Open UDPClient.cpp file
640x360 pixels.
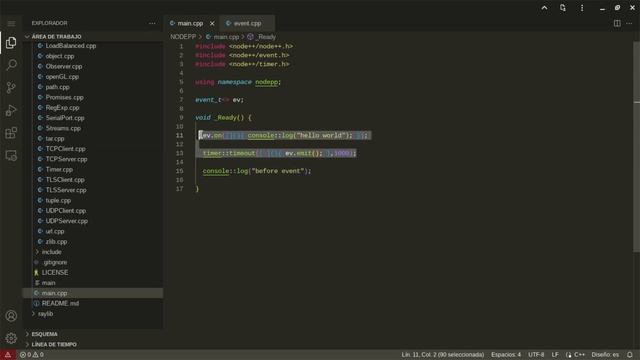tap(66, 211)
